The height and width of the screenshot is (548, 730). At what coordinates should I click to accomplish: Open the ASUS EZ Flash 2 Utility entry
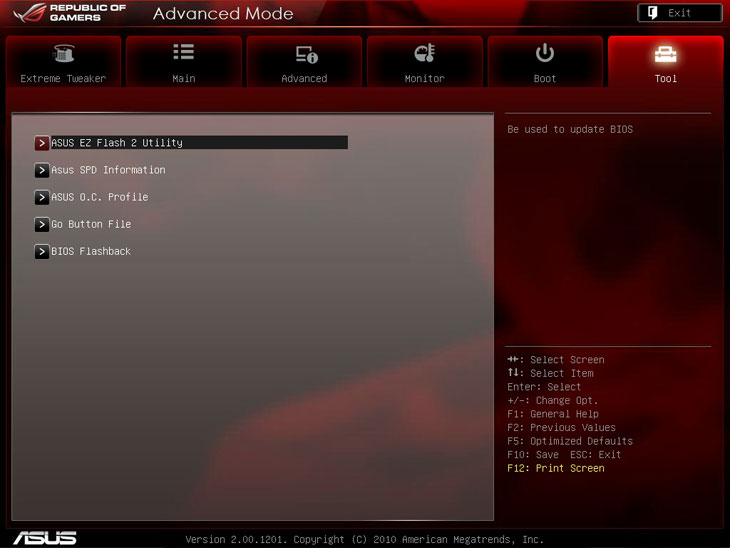117,143
